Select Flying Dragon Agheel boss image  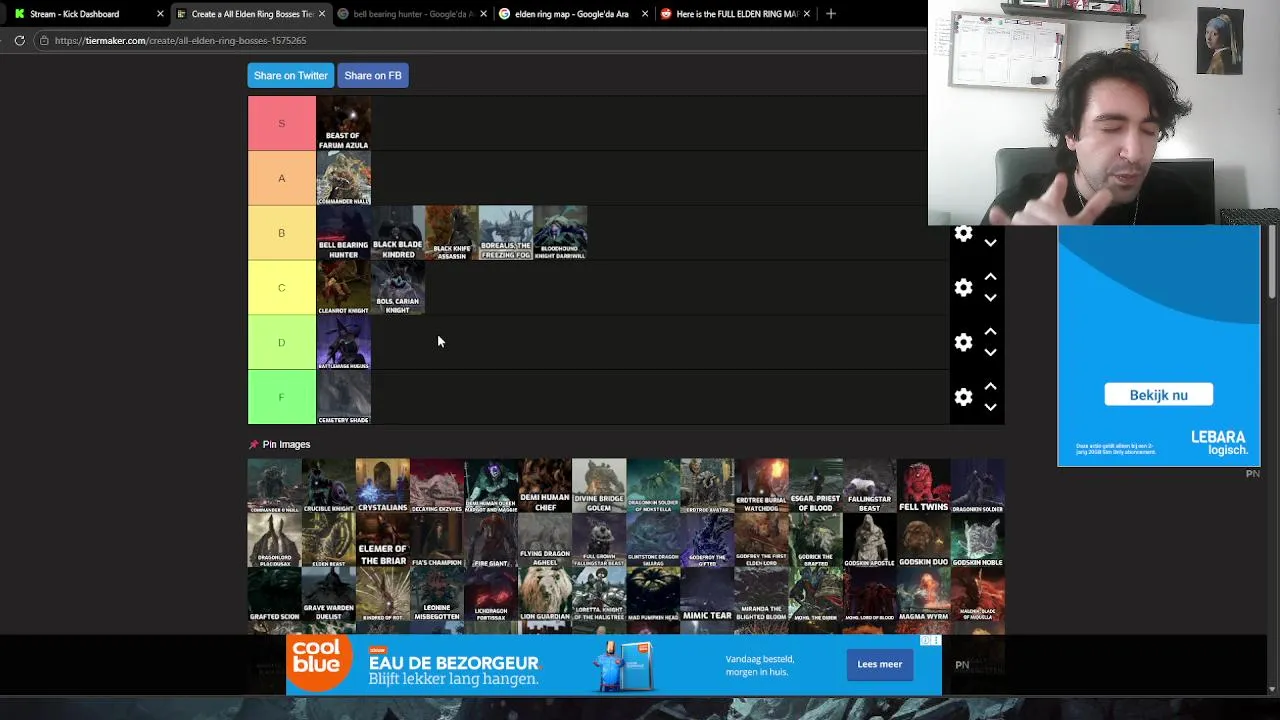[x=545, y=540]
